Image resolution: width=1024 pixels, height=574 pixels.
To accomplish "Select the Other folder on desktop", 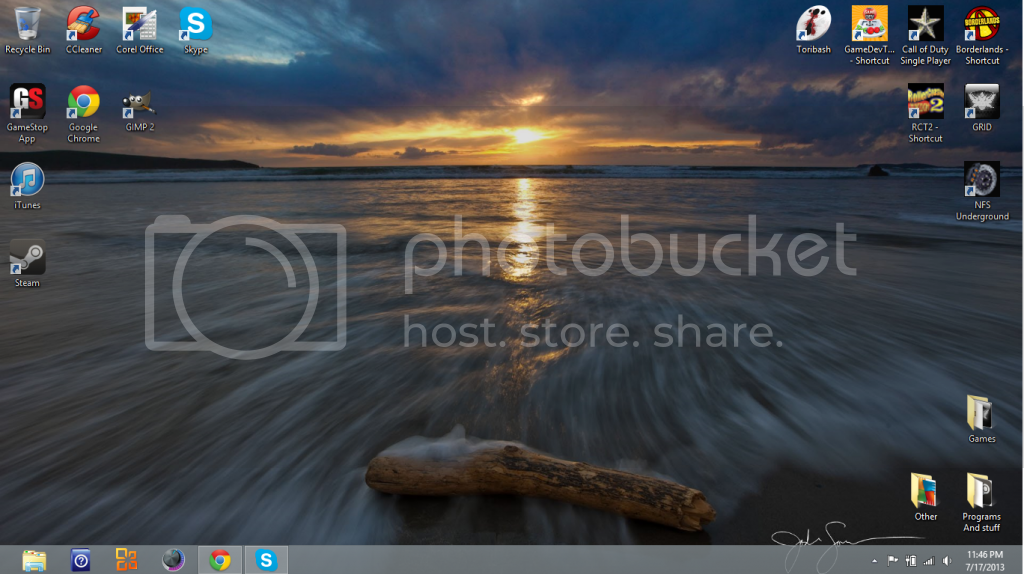I will (x=925, y=497).
